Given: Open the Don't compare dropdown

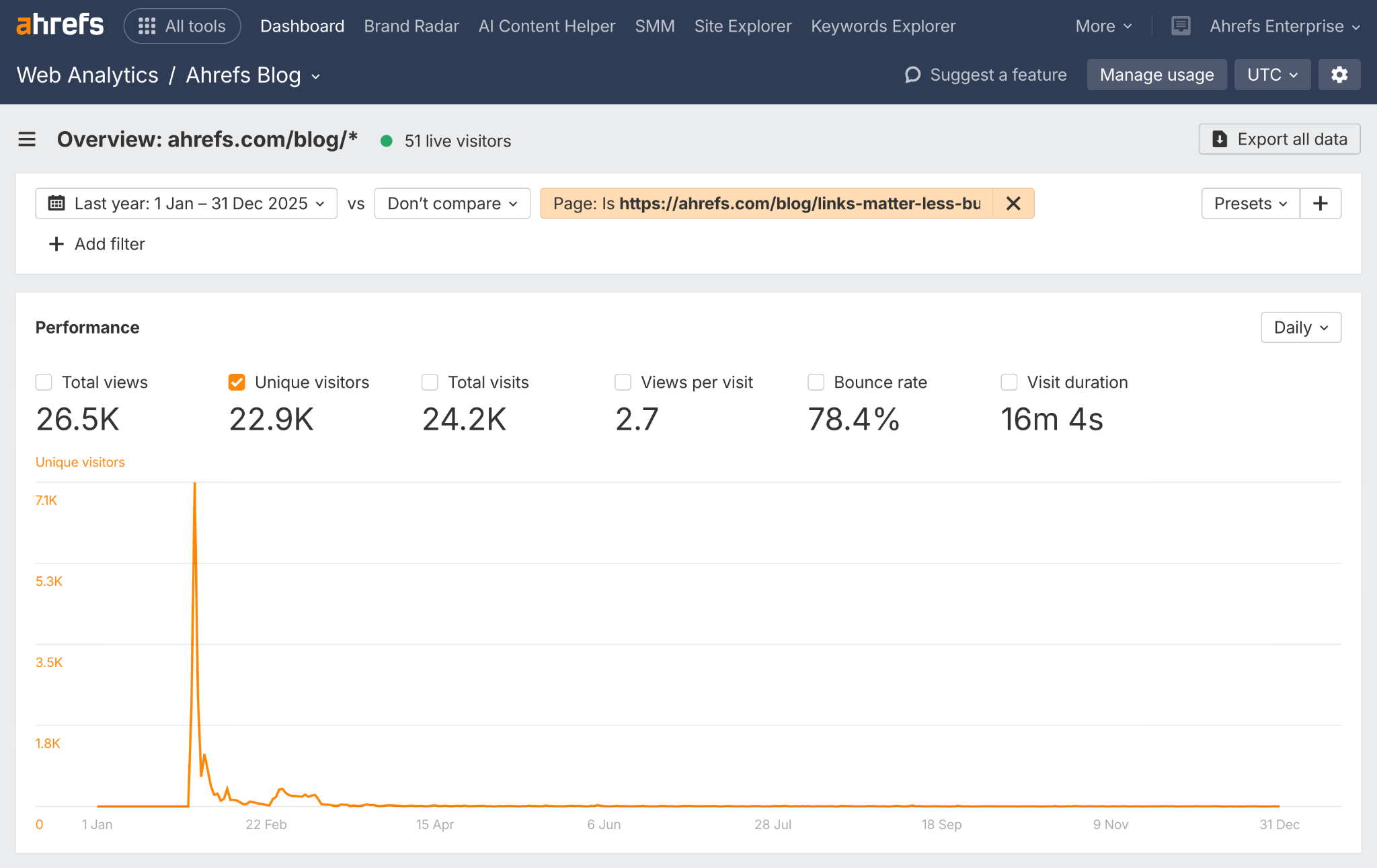Looking at the screenshot, I should coord(451,203).
